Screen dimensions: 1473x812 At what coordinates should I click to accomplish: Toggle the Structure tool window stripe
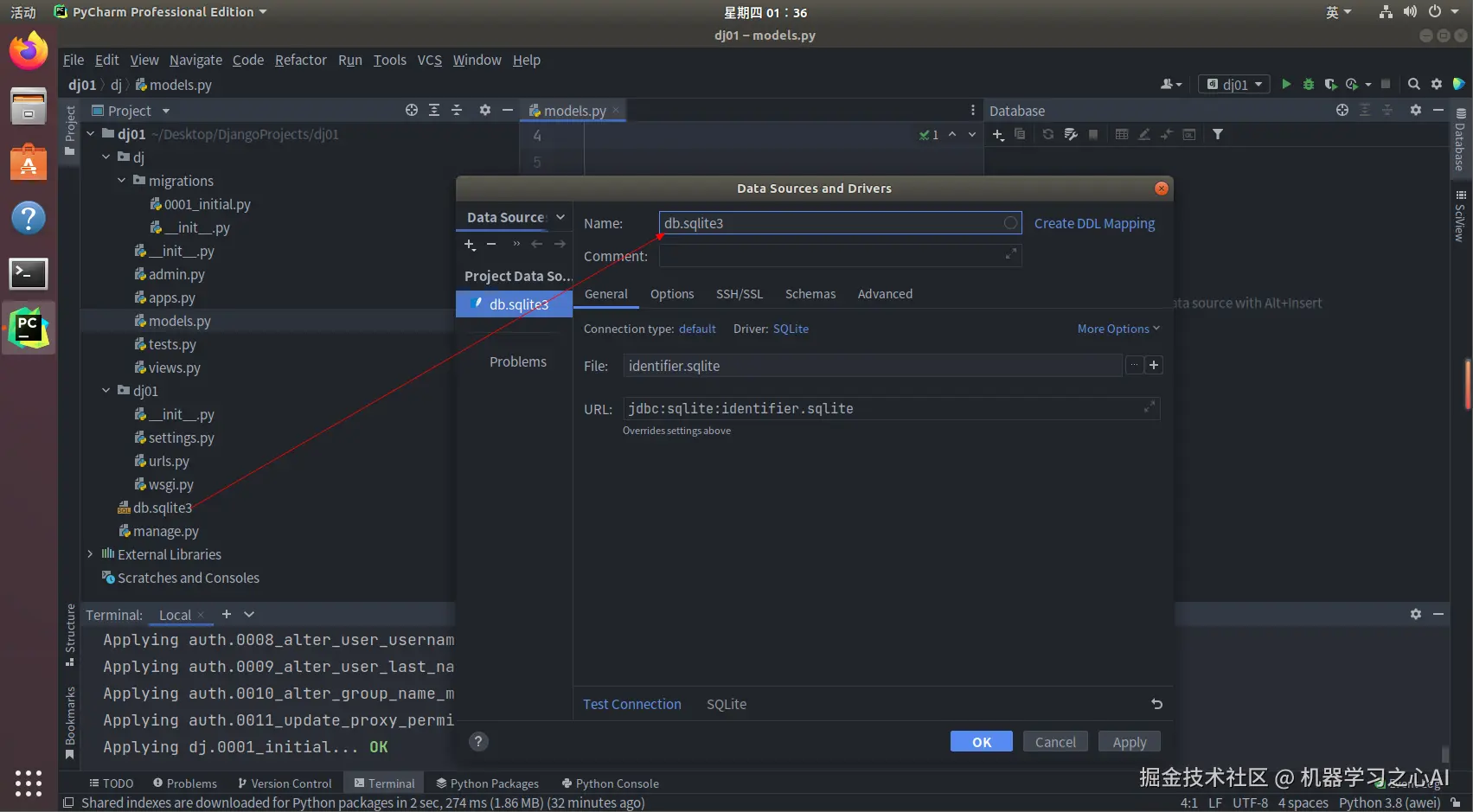point(70,634)
